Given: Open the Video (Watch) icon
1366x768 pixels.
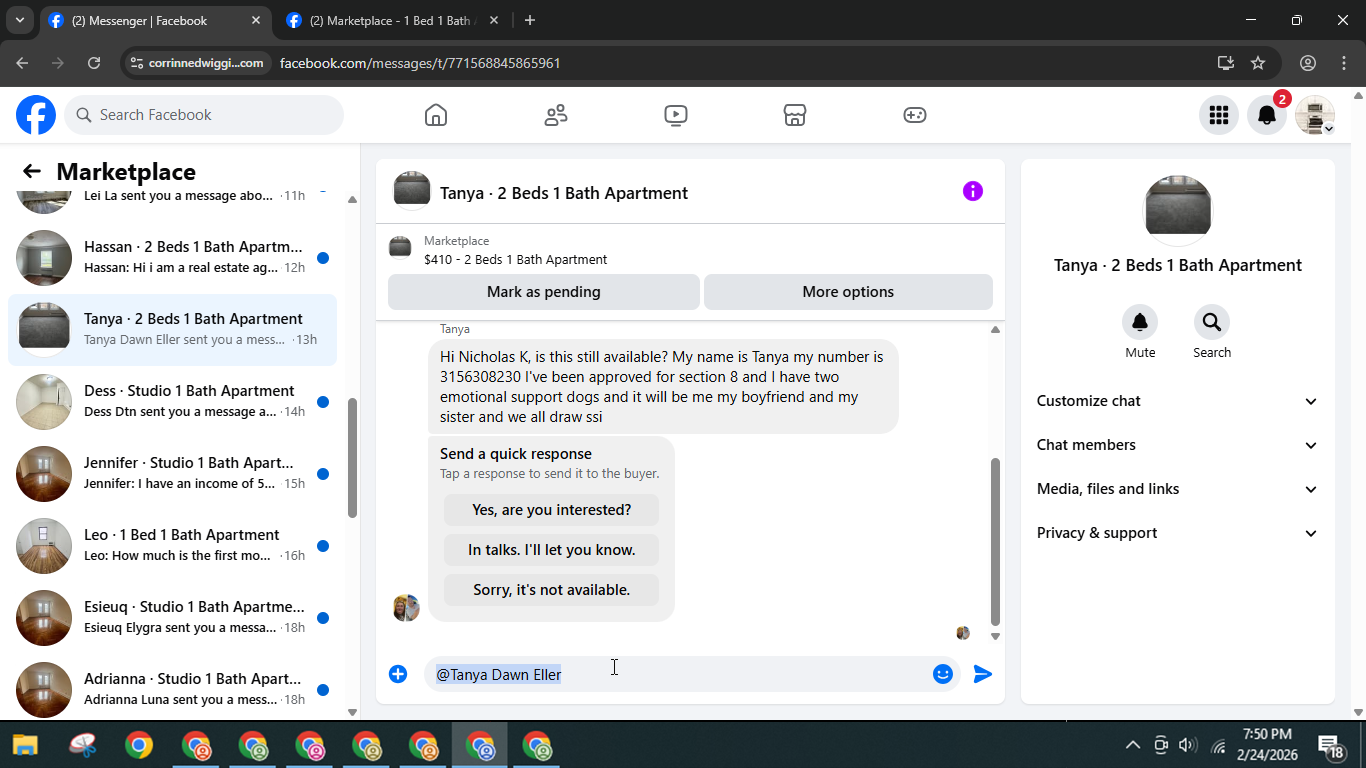Looking at the screenshot, I should pyautogui.click(x=676, y=115).
